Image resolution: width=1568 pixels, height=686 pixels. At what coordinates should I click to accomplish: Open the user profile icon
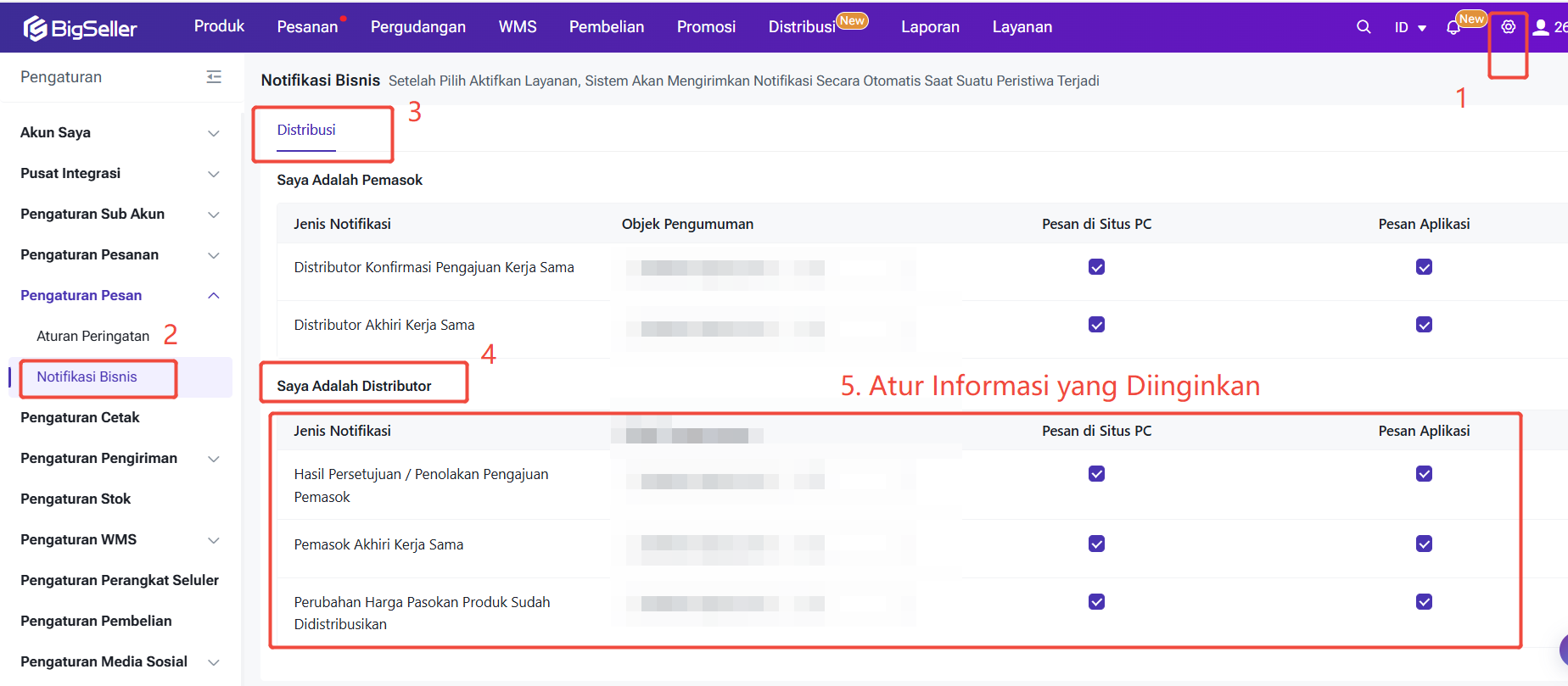point(1541,27)
